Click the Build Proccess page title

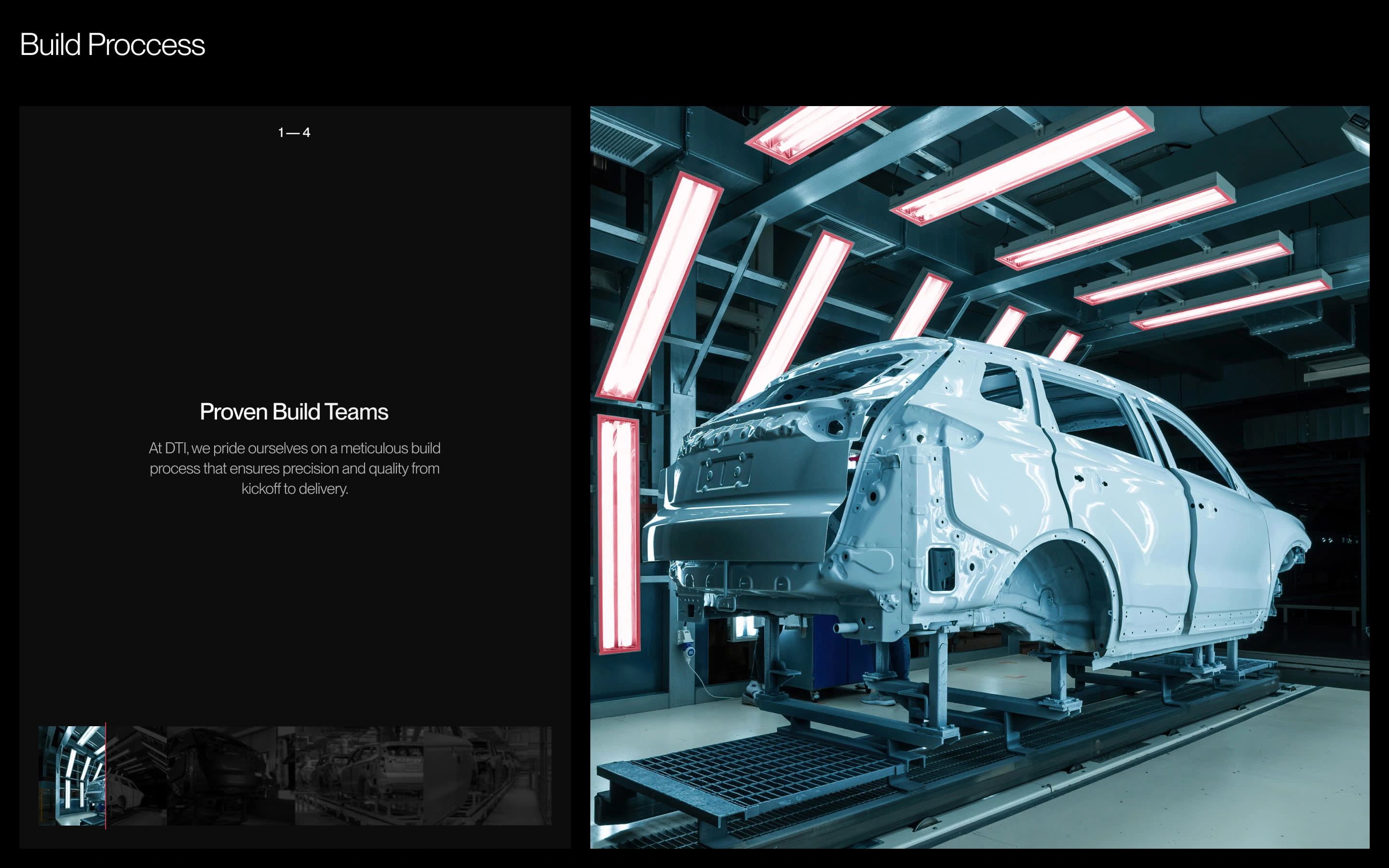click(x=112, y=46)
